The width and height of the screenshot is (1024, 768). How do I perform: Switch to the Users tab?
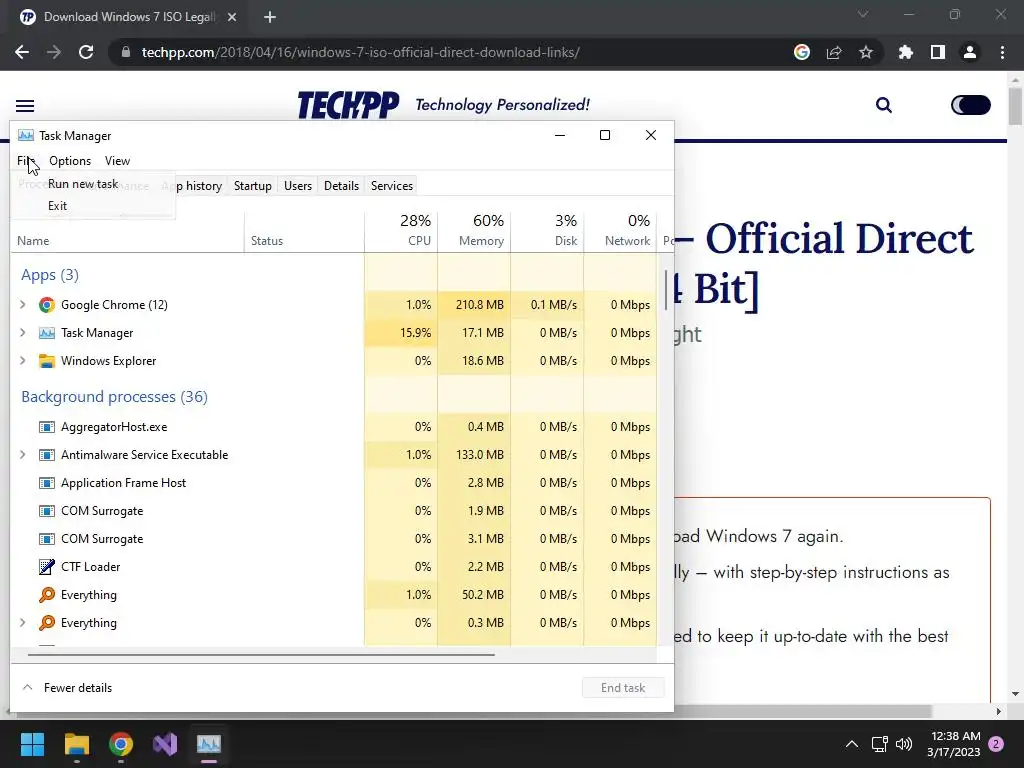coord(298,186)
